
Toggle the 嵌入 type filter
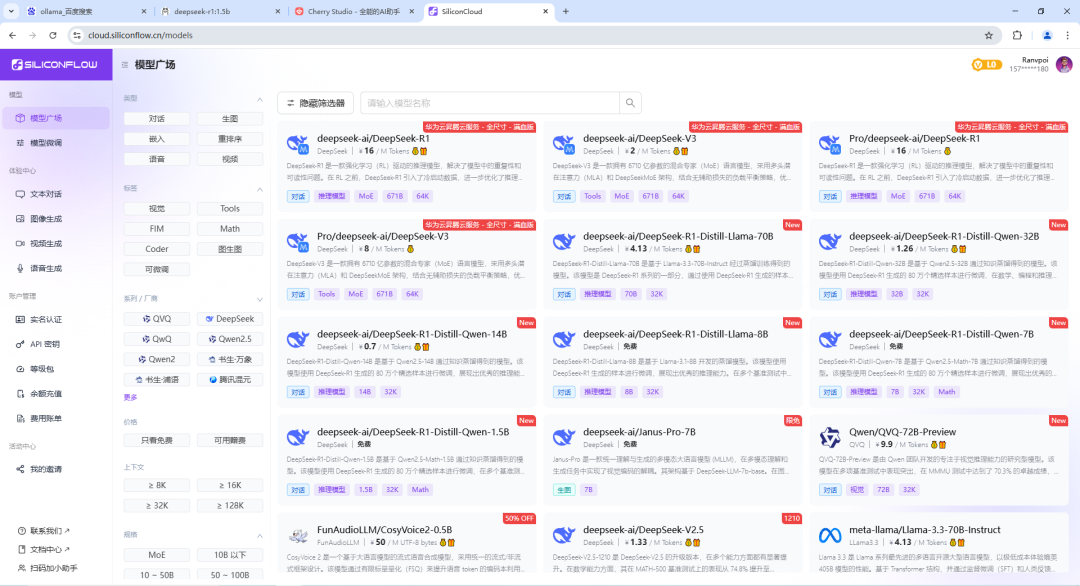point(156,139)
